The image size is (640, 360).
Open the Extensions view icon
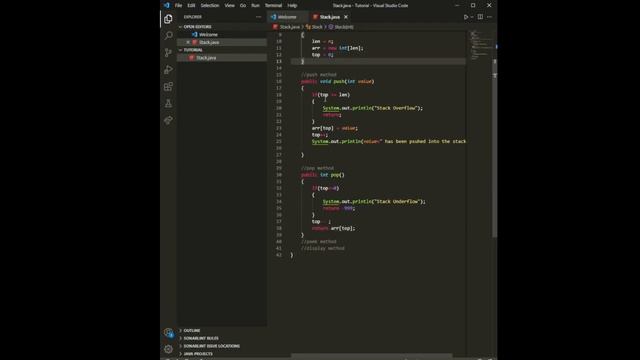pos(168,87)
